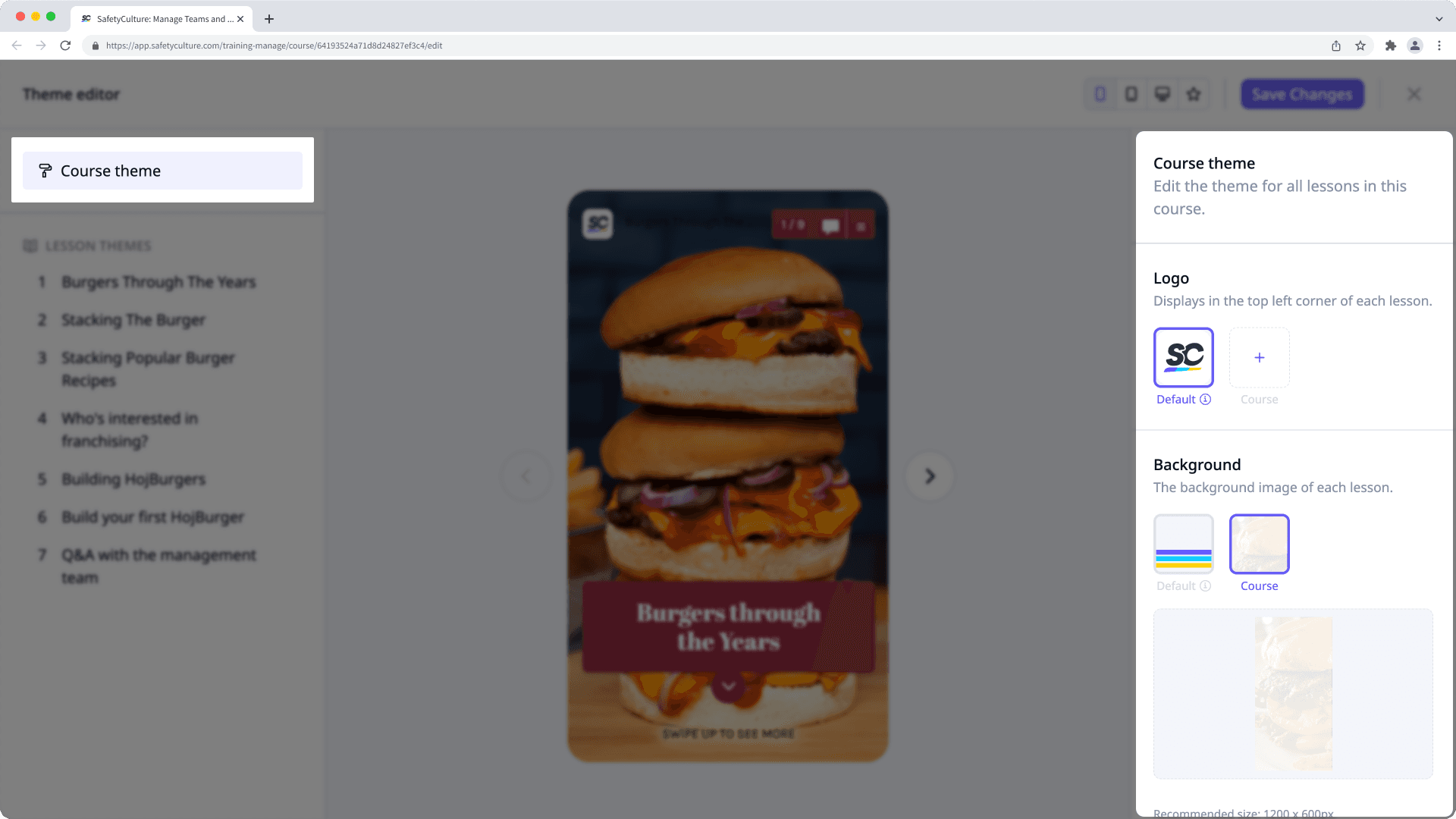This screenshot has height=819, width=1456.
Task: Select the Default background color swatch
Action: pos(1183,543)
